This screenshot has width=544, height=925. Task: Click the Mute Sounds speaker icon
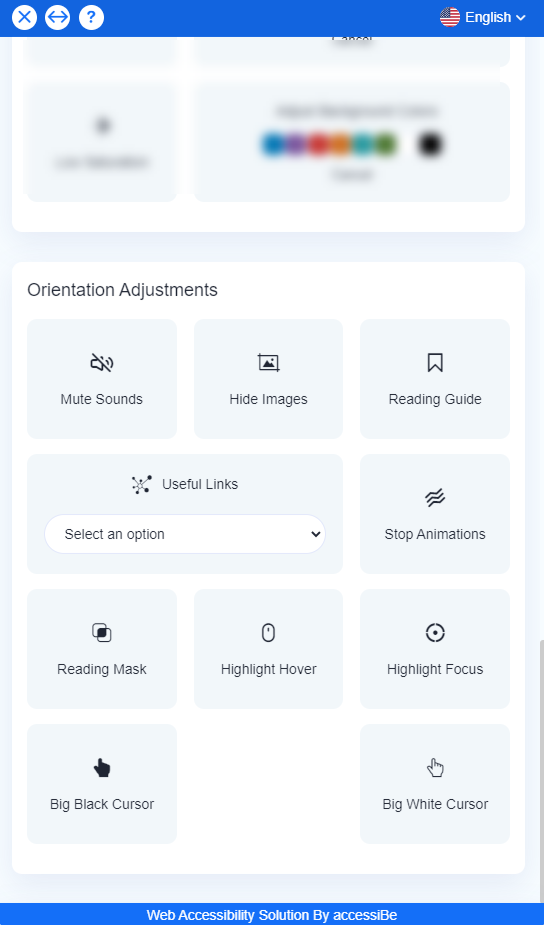pos(101,363)
